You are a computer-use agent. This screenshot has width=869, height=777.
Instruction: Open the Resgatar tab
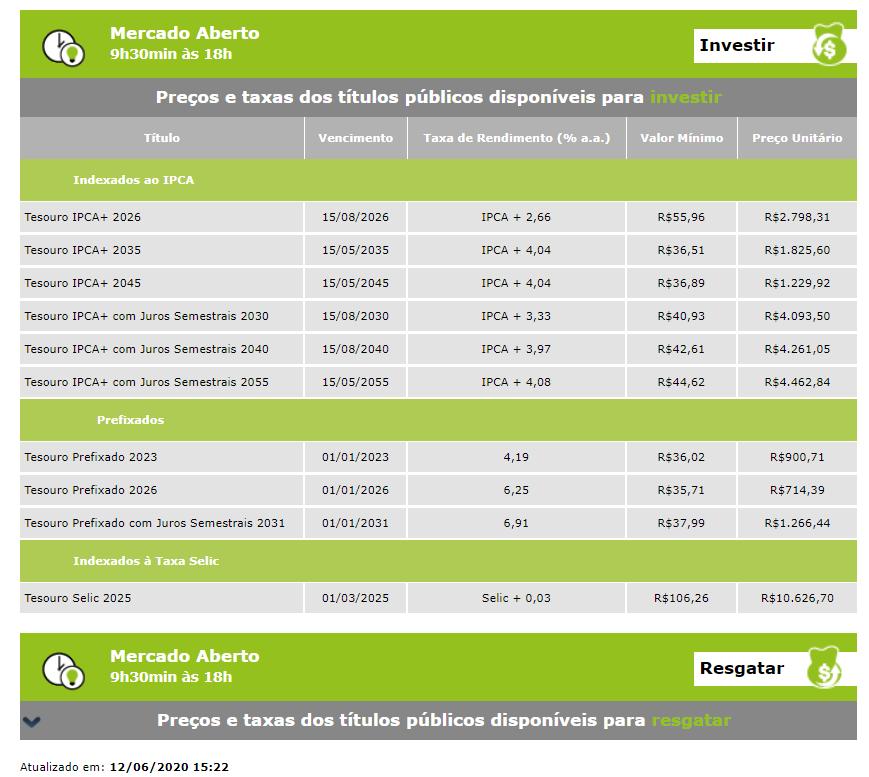click(x=741, y=668)
